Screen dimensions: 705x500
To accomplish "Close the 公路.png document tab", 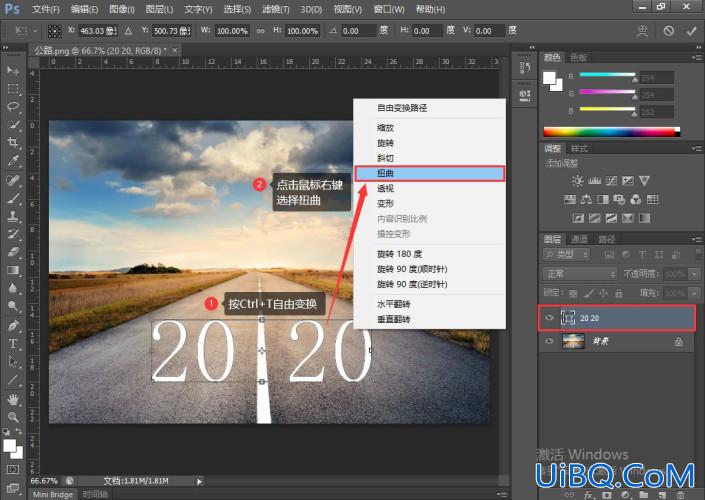I will 175,50.
